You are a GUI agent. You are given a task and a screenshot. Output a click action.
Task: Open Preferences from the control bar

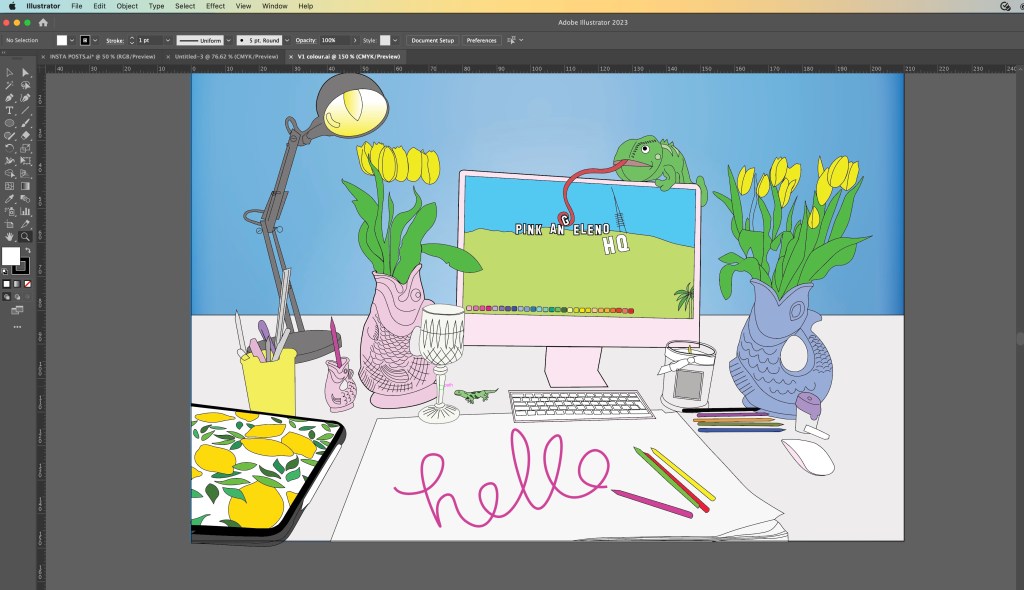481,40
